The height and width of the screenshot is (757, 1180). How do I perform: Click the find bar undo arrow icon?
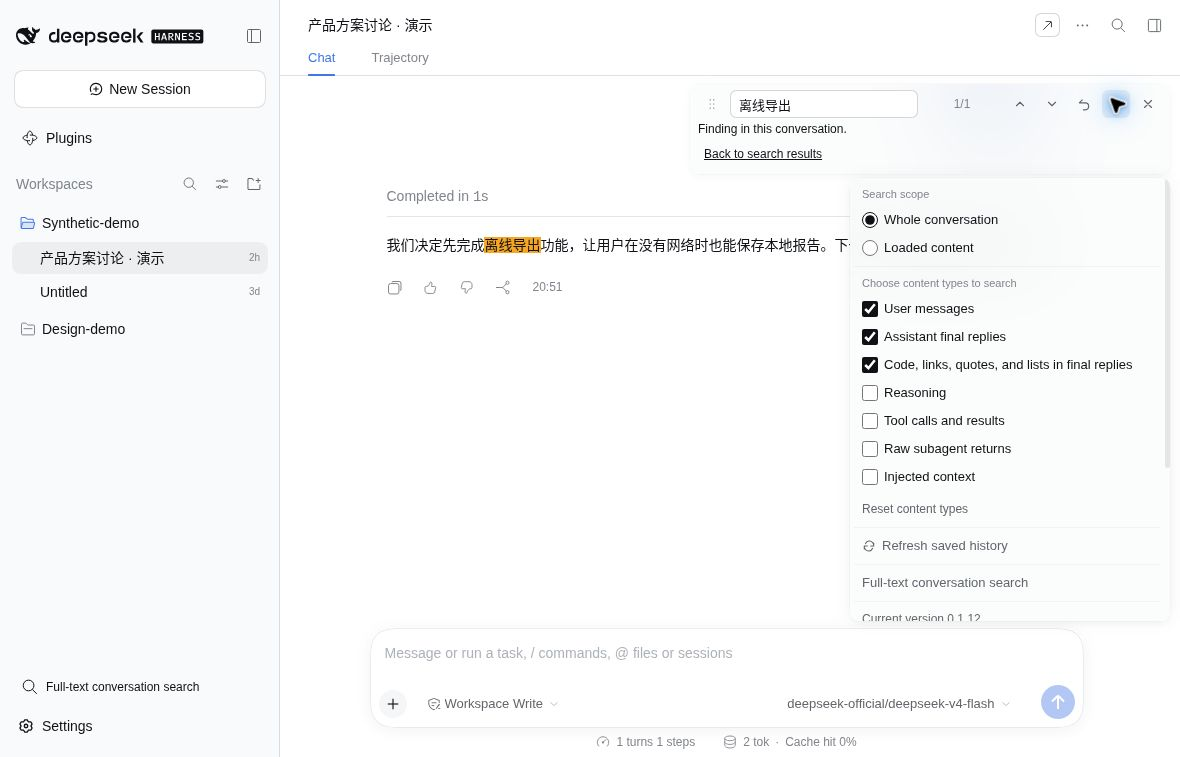(1084, 104)
